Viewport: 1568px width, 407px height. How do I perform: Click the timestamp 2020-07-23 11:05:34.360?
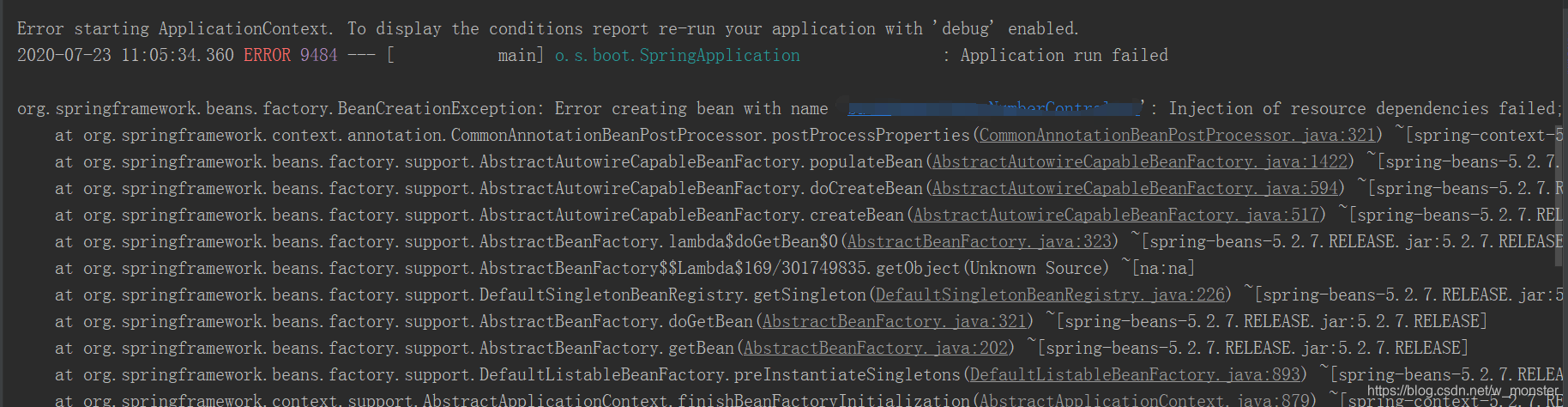click(x=125, y=55)
